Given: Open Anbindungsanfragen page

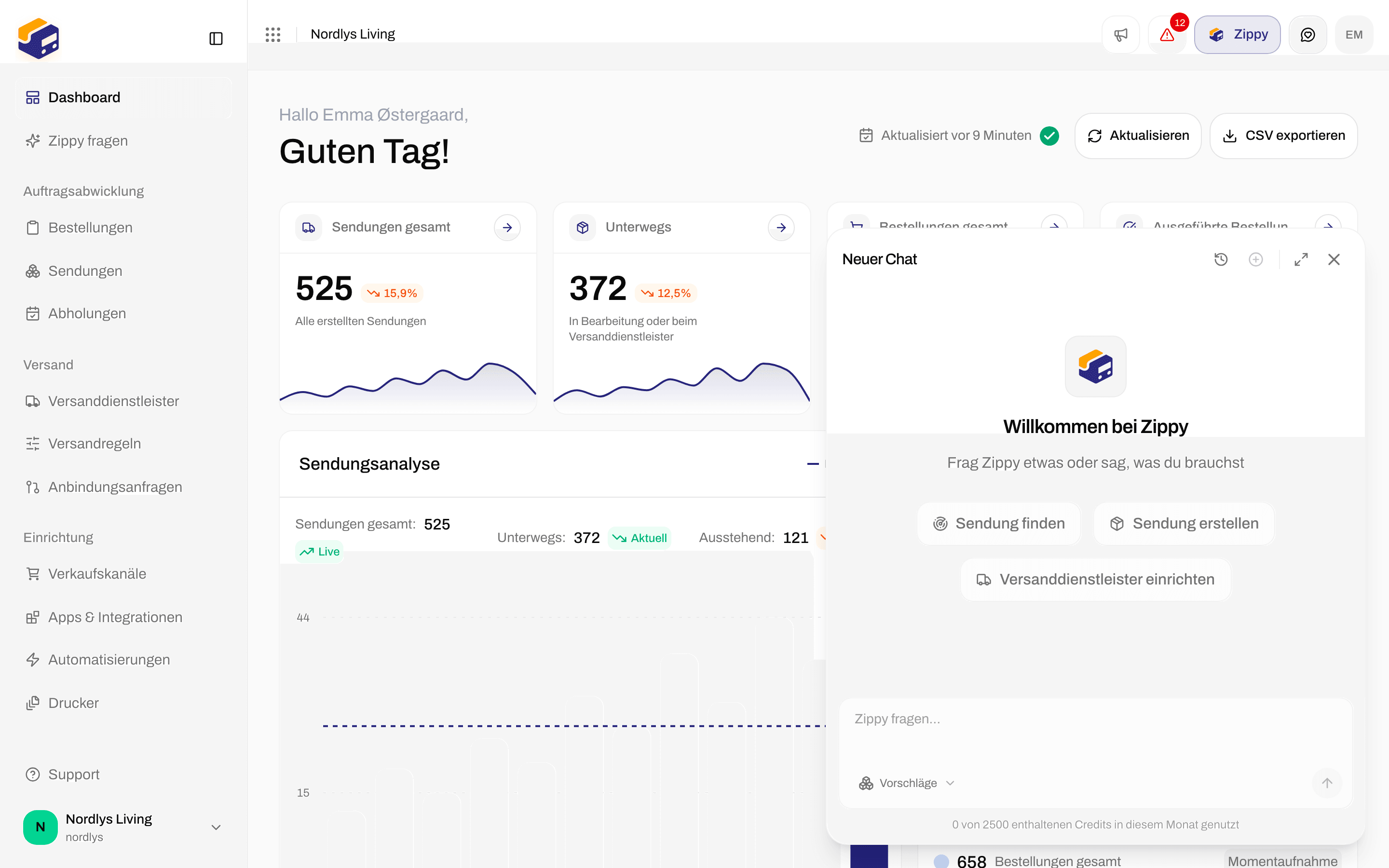Looking at the screenshot, I should click(x=123, y=488).
